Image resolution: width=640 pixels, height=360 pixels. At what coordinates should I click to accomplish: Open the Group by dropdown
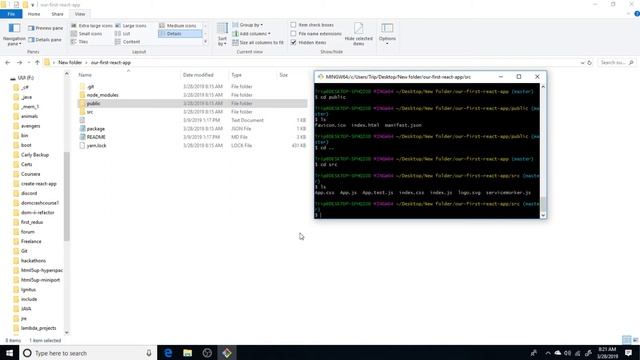click(247, 25)
